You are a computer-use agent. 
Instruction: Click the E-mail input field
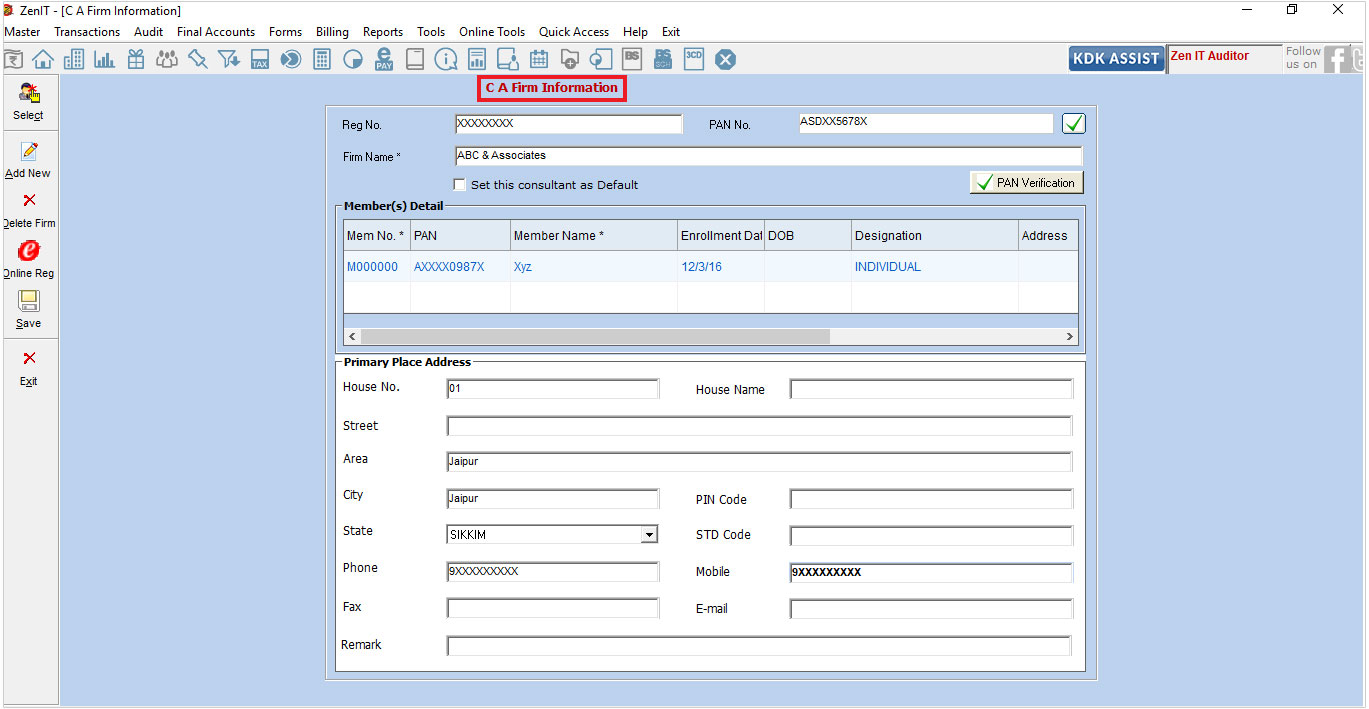click(930, 609)
